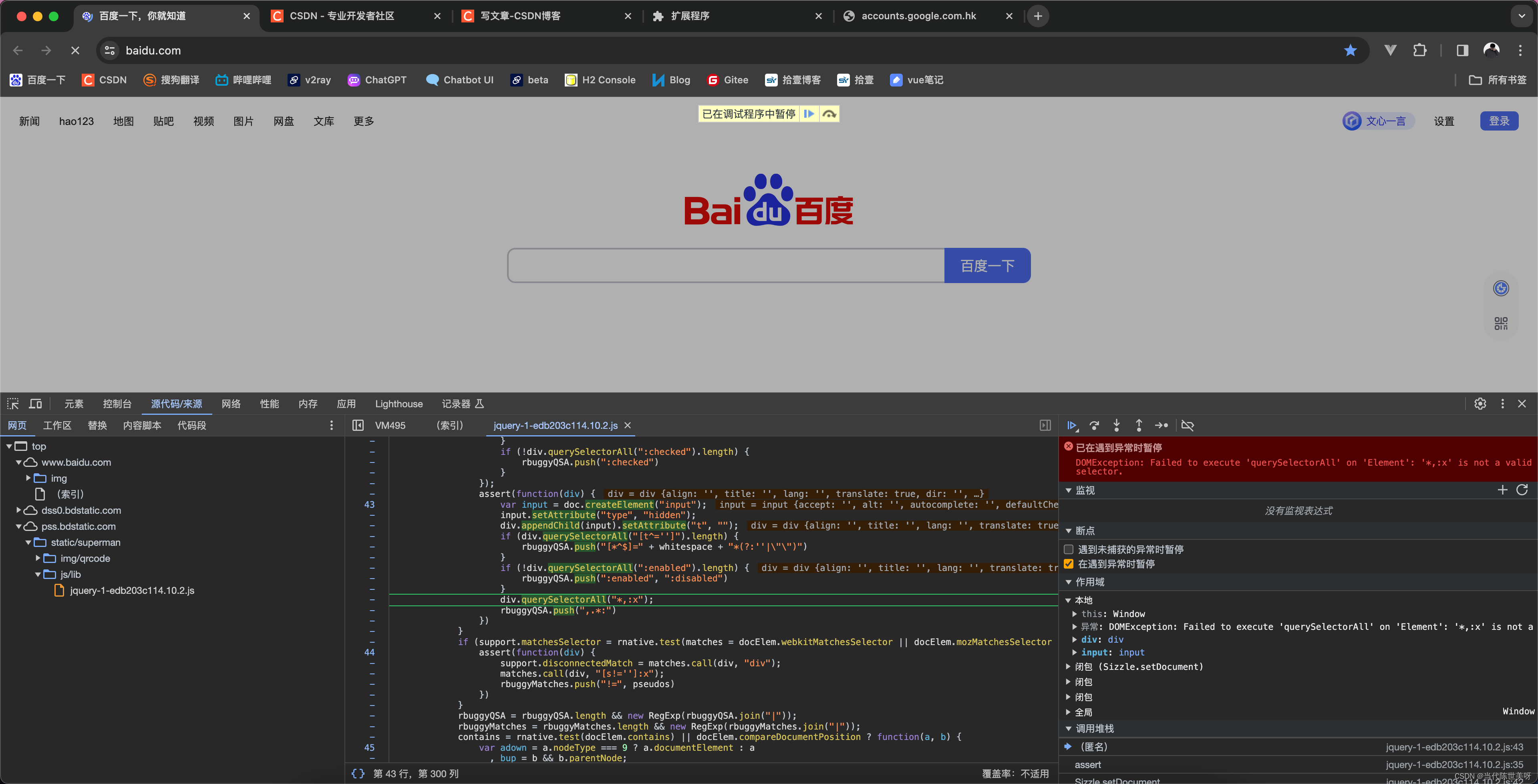Click pretty print braces icon
The height and width of the screenshot is (784, 1538).
[x=358, y=773]
